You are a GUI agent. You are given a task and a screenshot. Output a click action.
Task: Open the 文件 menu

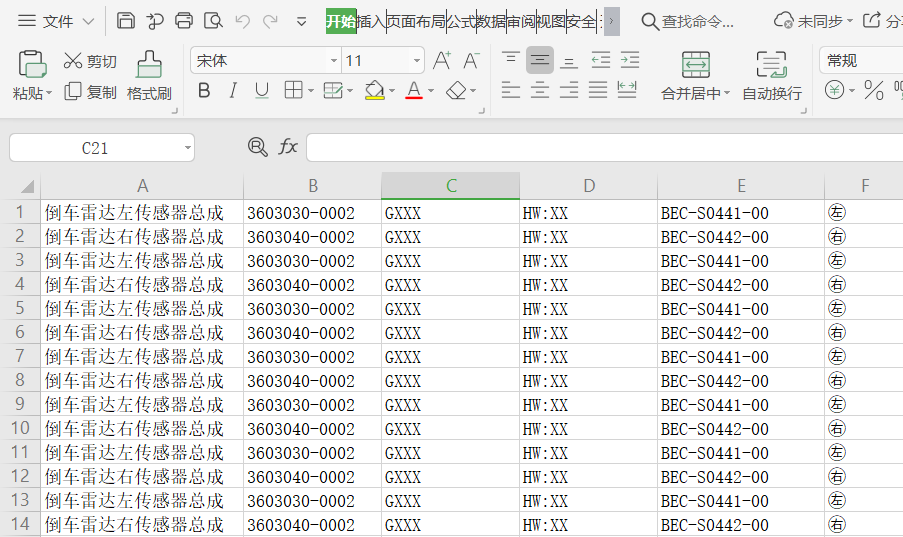[57, 21]
